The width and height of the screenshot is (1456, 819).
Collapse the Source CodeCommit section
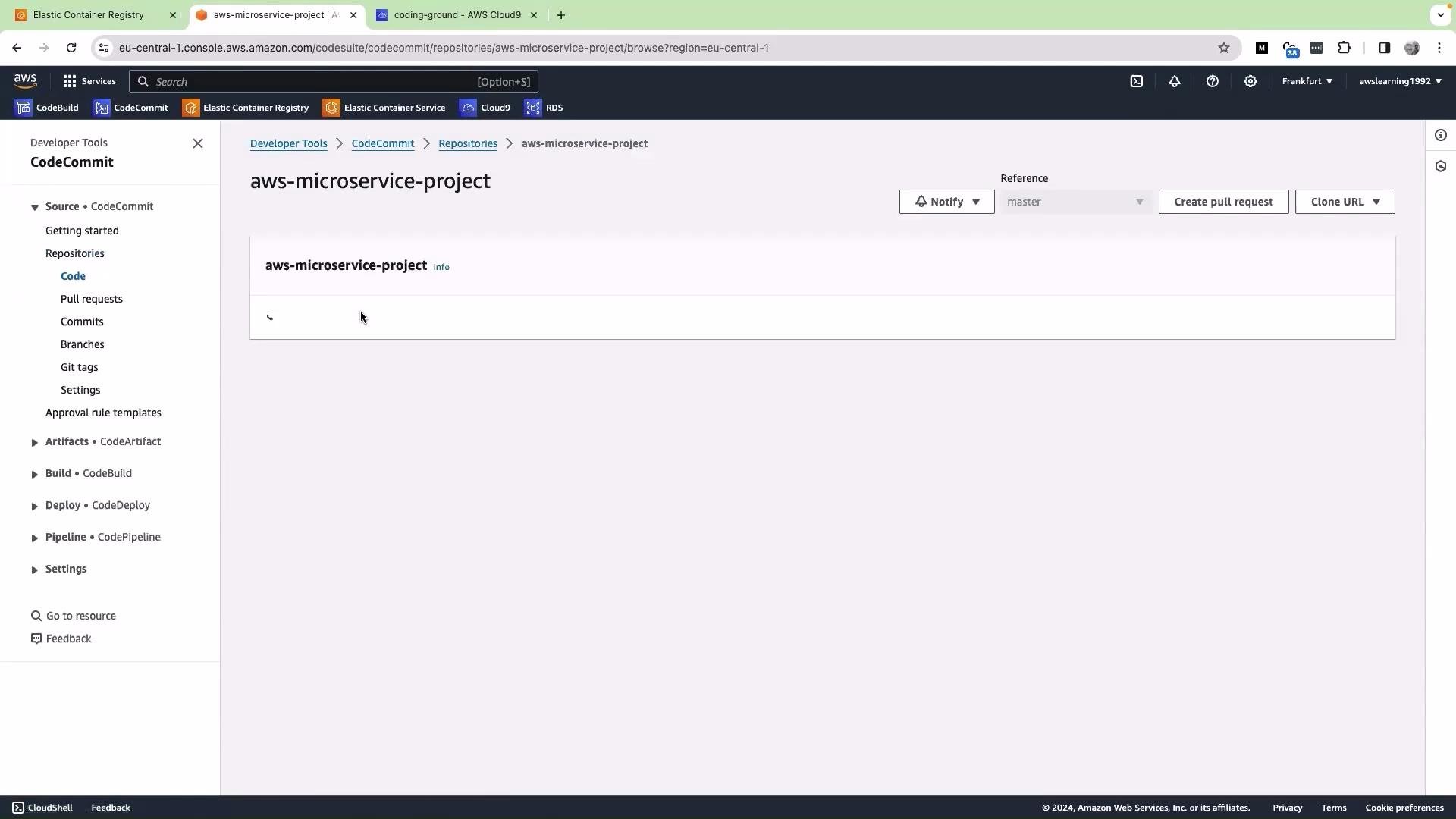[x=34, y=207]
